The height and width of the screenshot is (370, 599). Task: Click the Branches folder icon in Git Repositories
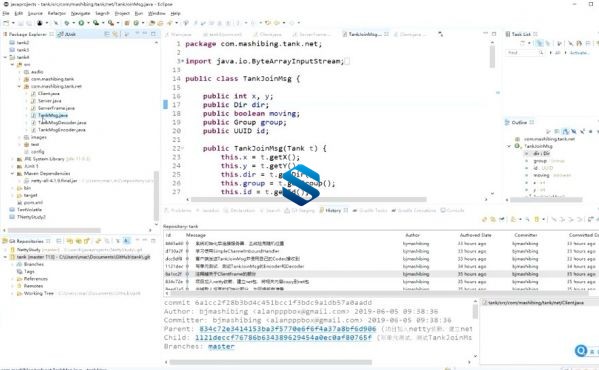(x=19, y=264)
